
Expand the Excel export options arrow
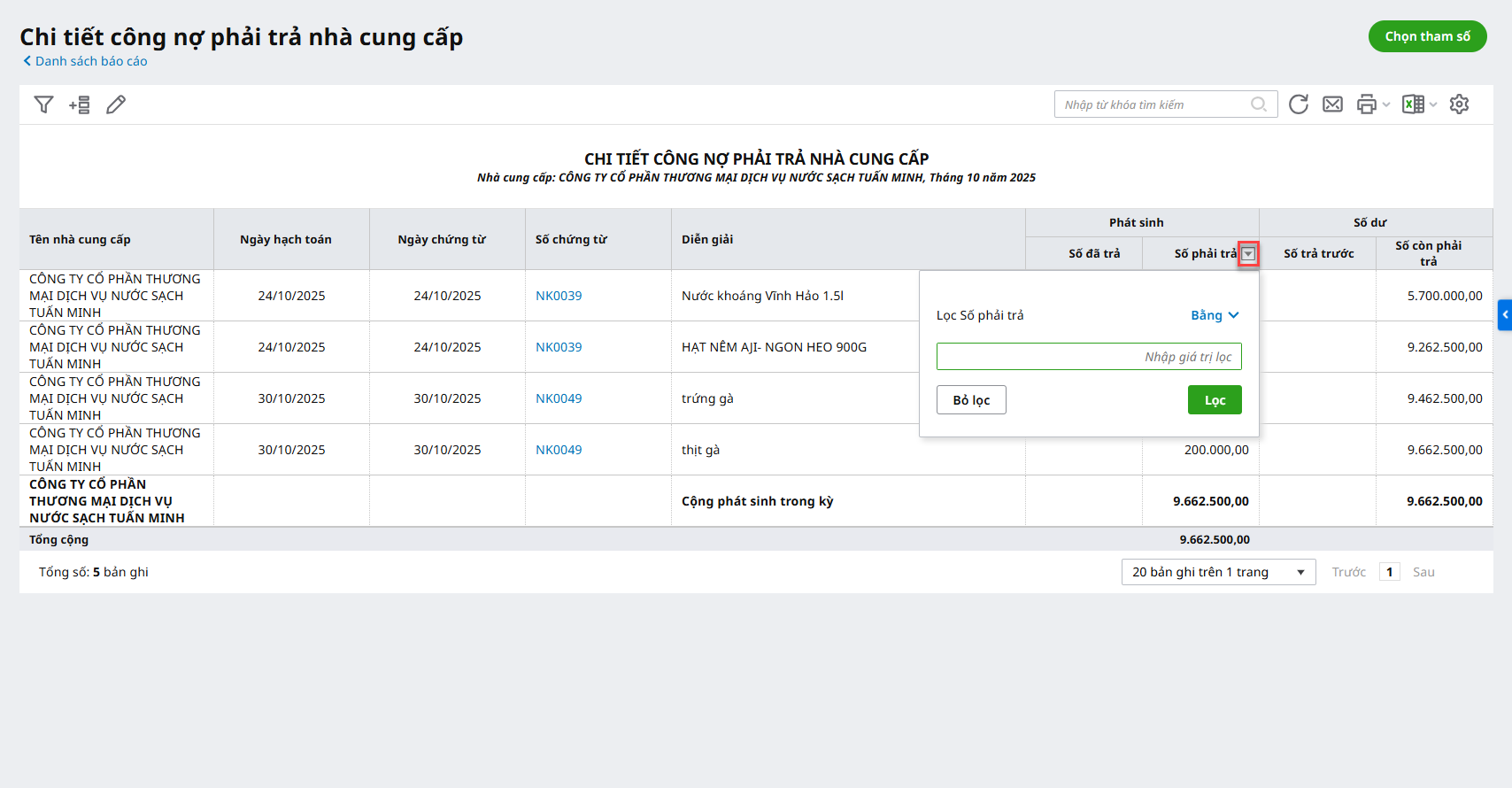(1433, 104)
